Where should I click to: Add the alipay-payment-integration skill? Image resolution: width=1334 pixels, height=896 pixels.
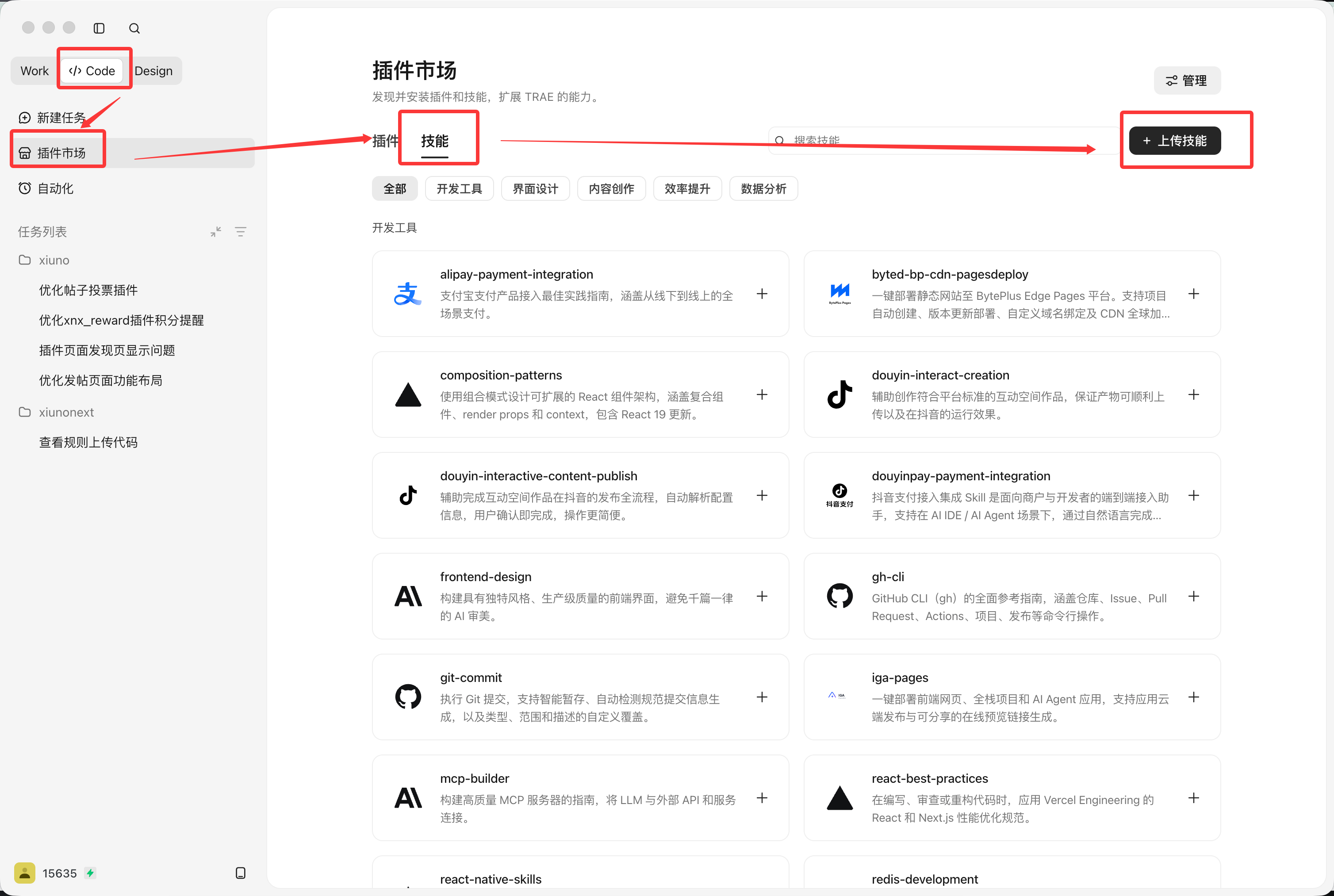point(762,294)
